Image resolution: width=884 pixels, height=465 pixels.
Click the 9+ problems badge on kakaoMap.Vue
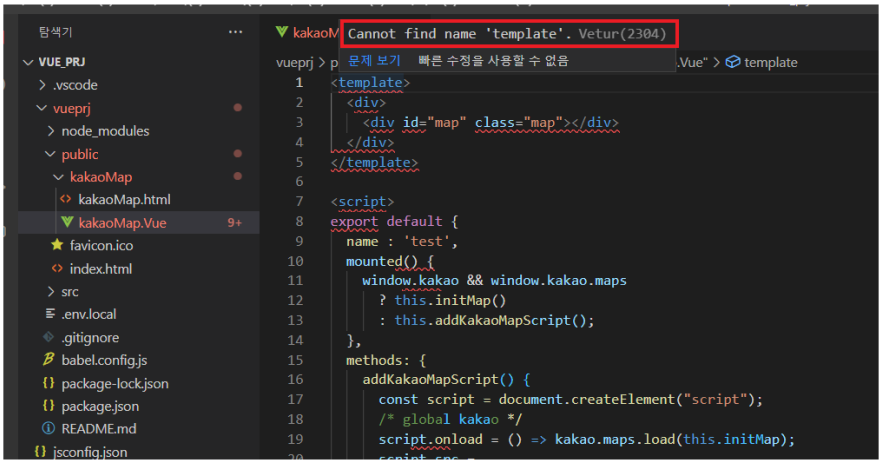(235, 223)
